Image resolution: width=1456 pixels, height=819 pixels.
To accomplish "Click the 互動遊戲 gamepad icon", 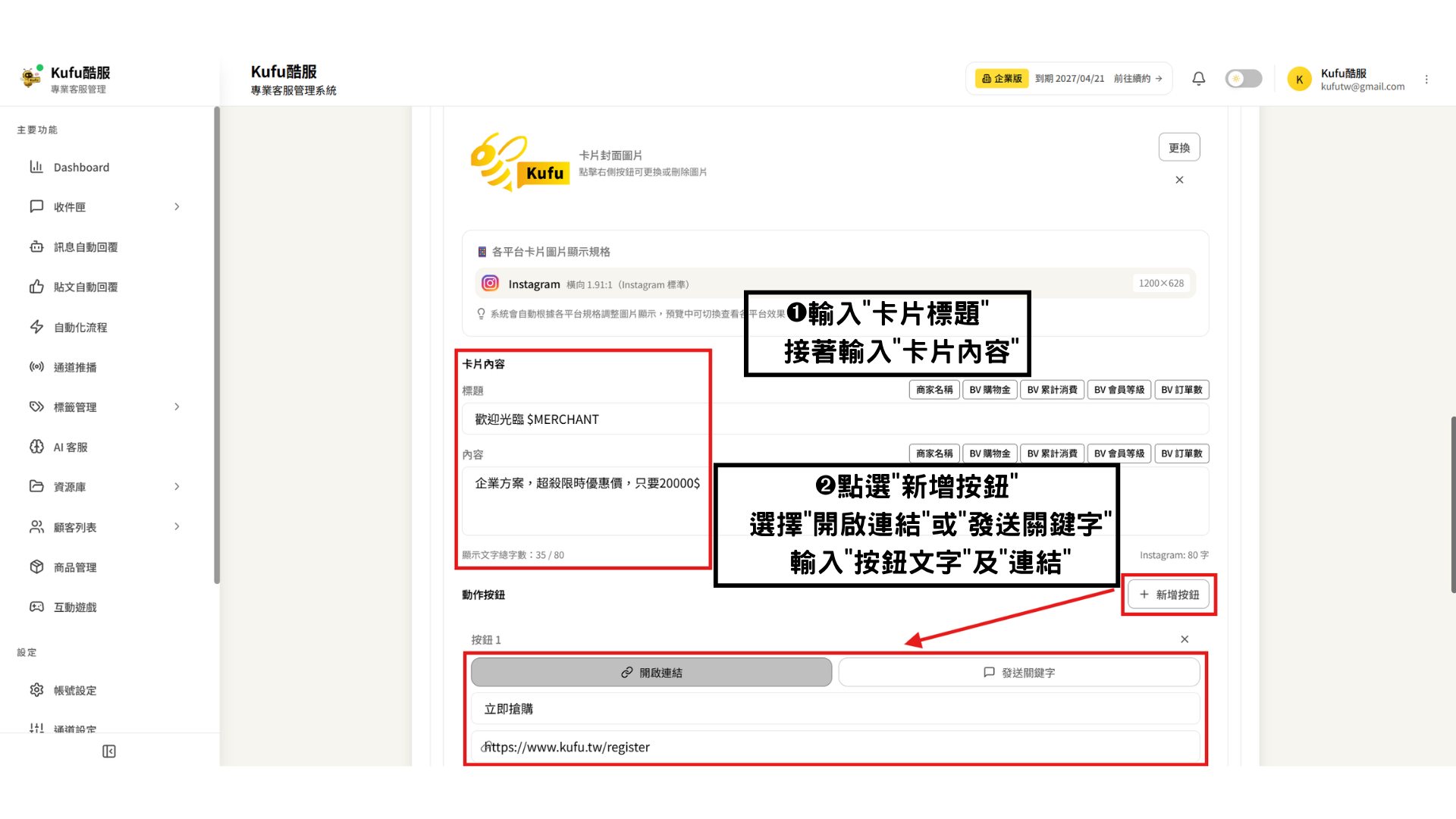I will point(36,607).
